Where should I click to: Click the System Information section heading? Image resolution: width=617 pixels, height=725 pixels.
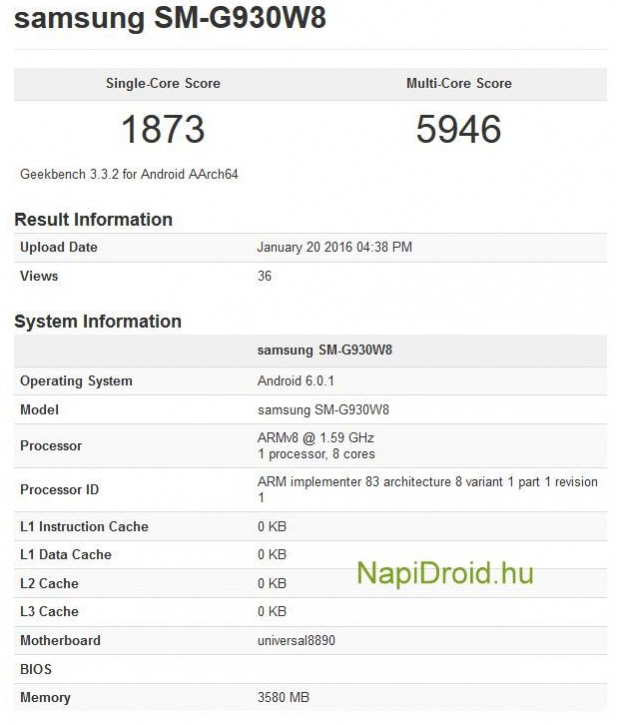(98, 321)
